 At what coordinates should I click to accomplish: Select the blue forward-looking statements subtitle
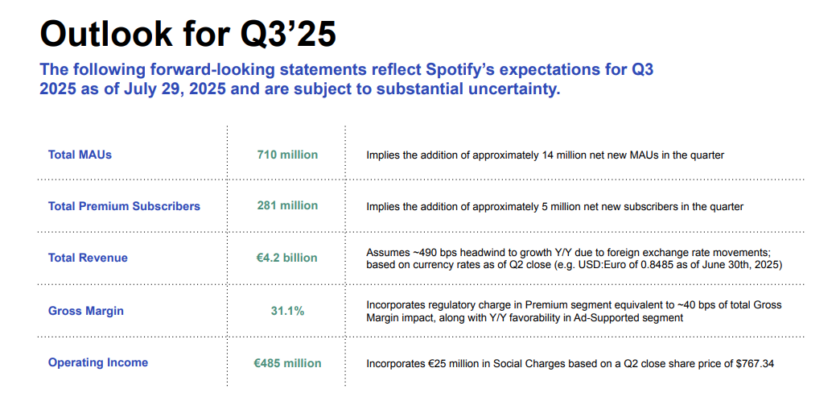[x=346, y=79]
